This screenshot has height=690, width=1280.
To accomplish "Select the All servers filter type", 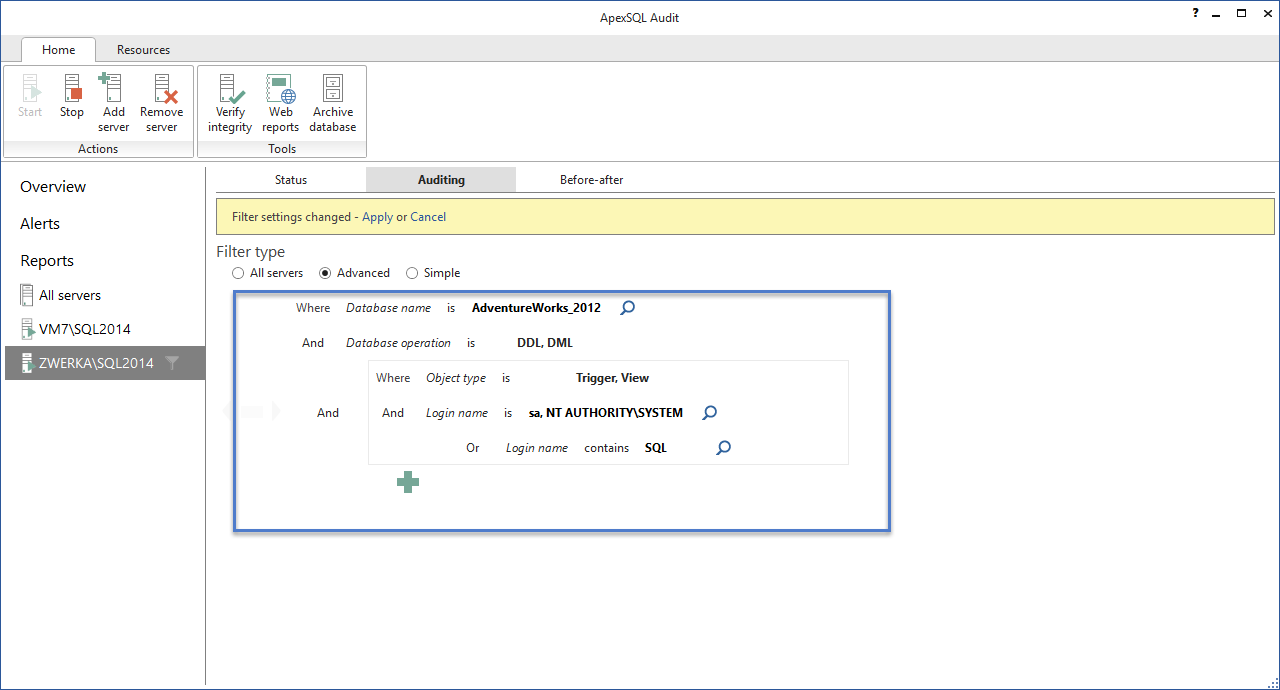I will [267, 273].
